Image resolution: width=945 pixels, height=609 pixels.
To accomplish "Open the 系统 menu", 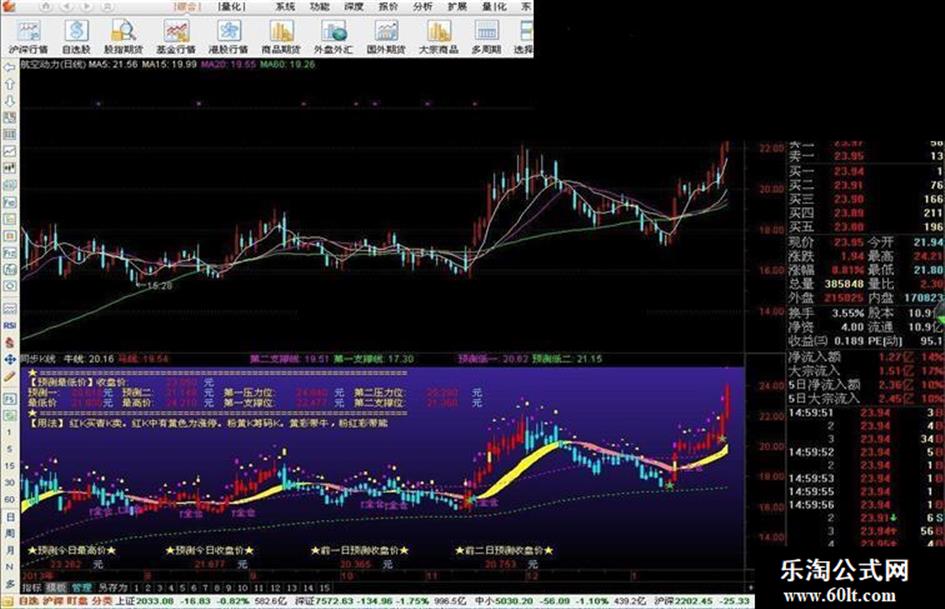I will 285,6.
